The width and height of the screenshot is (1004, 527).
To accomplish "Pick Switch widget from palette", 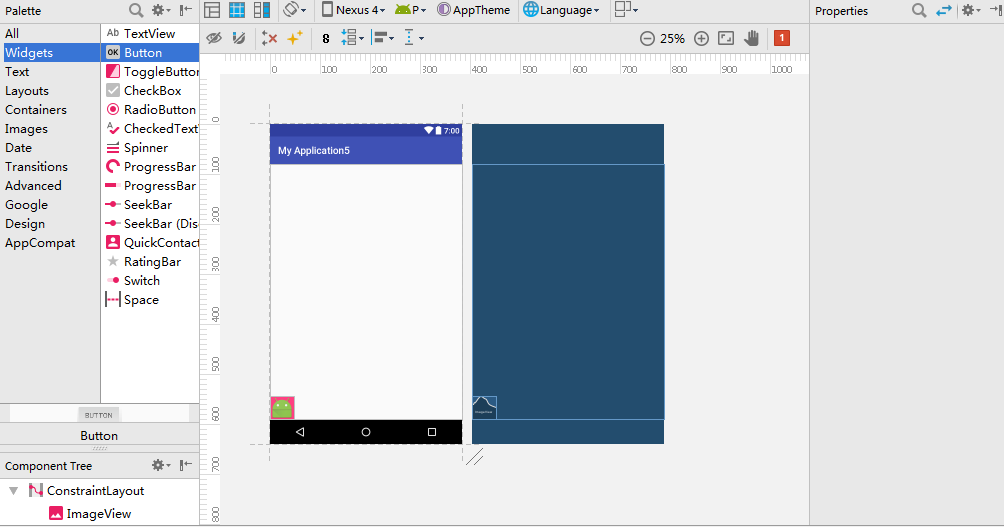I will tap(150, 280).
